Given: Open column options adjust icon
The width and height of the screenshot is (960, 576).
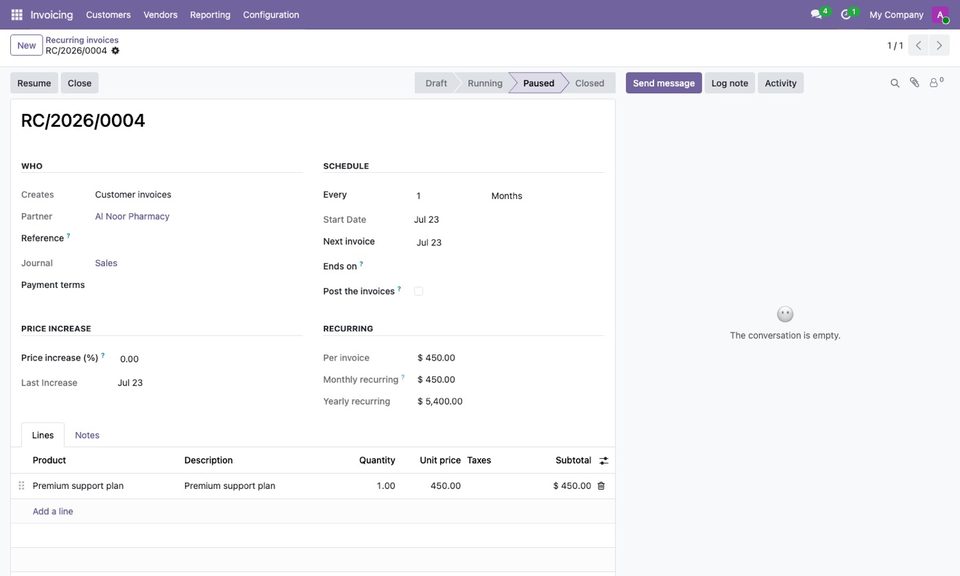Looking at the screenshot, I should click(604, 461).
